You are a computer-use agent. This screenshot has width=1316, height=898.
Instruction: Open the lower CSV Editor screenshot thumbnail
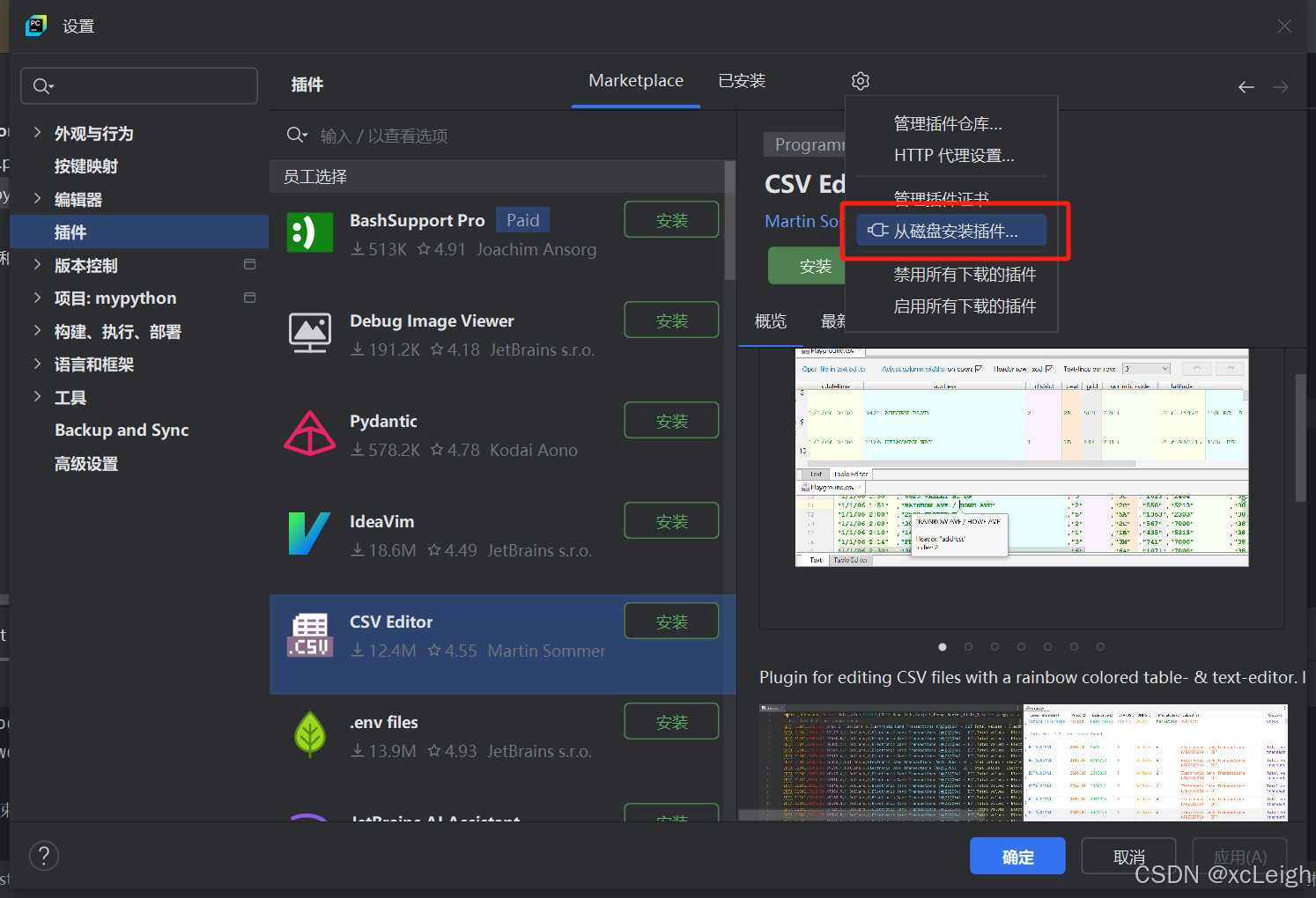(1023, 762)
